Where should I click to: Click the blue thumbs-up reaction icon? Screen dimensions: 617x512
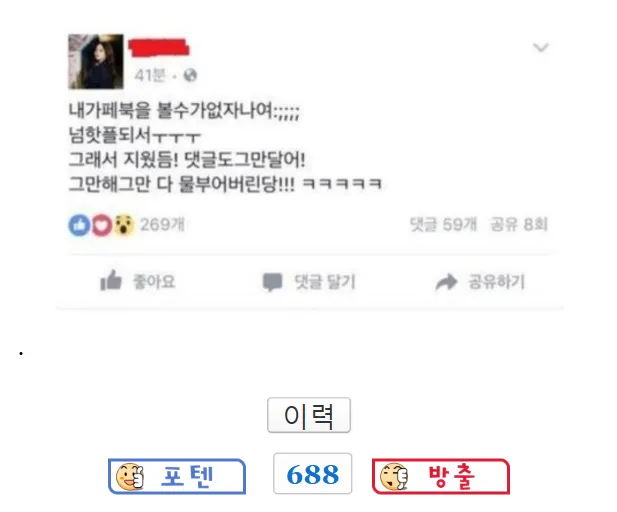tap(79, 225)
